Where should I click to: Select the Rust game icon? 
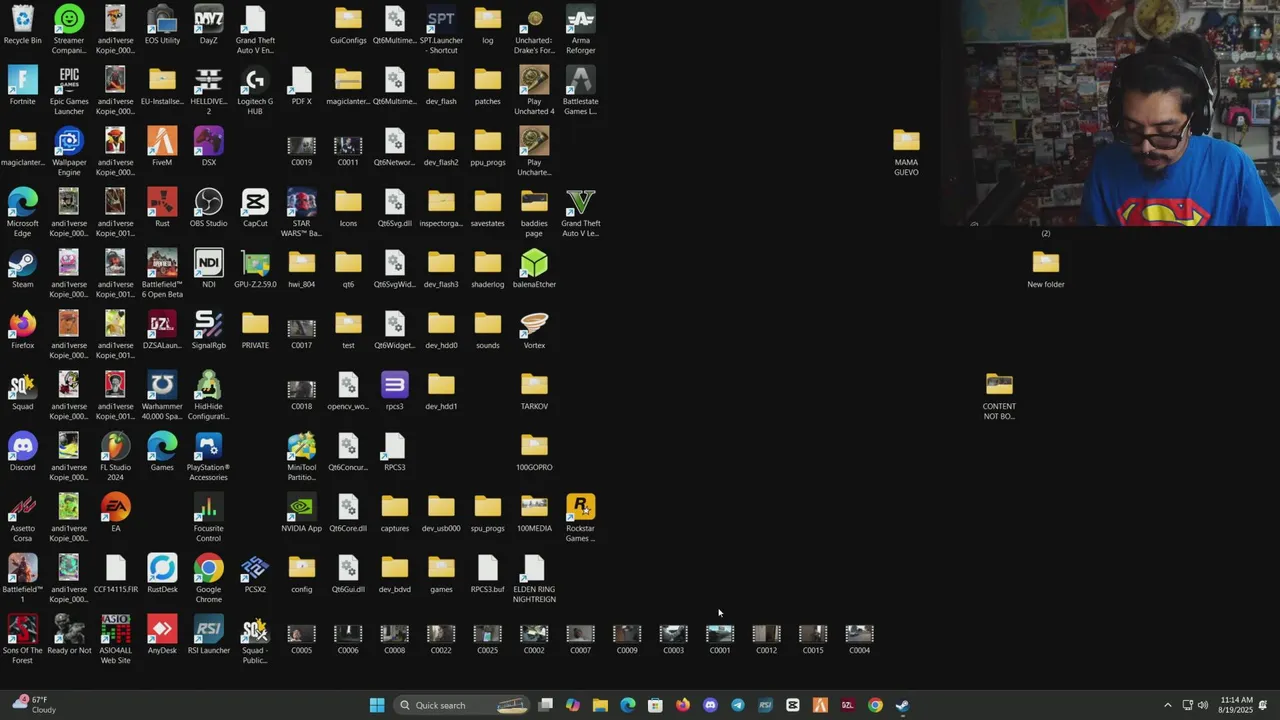(162, 208)
